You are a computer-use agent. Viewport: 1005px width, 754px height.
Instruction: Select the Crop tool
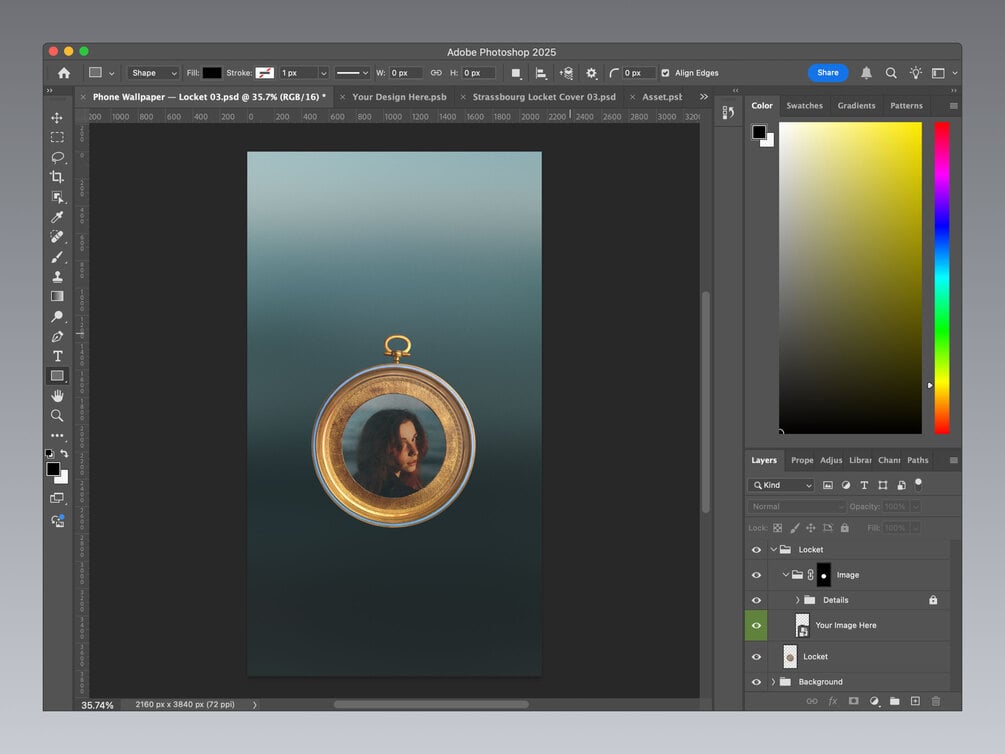click(57, 177)
